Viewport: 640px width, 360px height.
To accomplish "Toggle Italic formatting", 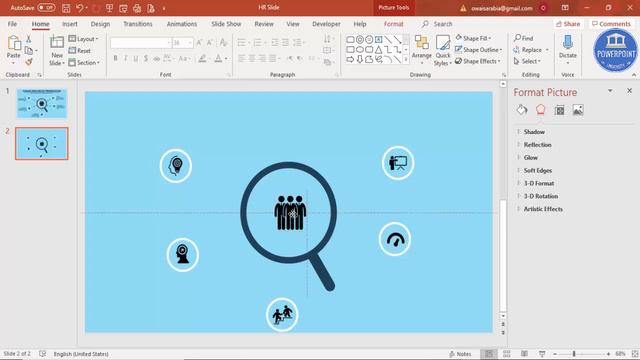I will point(126,59).
